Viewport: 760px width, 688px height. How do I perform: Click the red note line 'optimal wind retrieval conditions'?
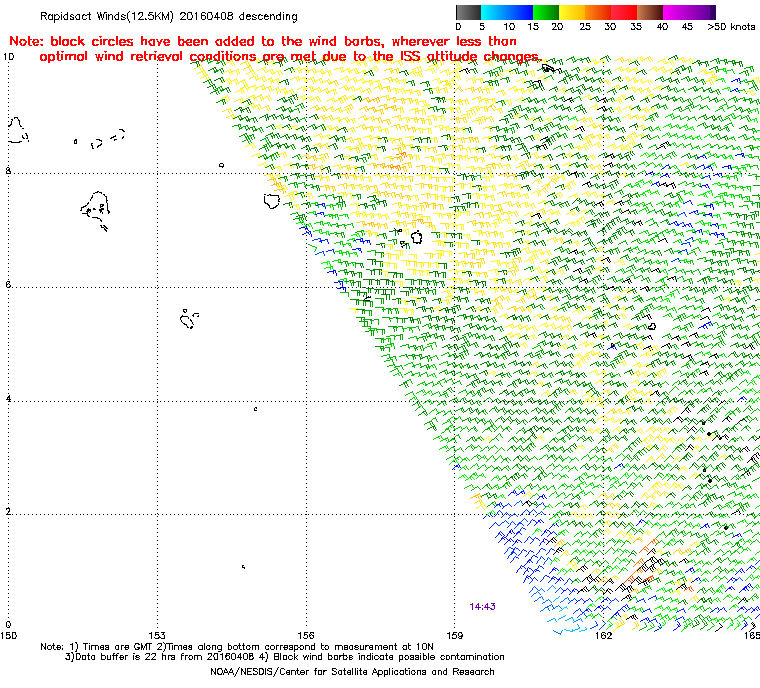click(x=290, y=57)
